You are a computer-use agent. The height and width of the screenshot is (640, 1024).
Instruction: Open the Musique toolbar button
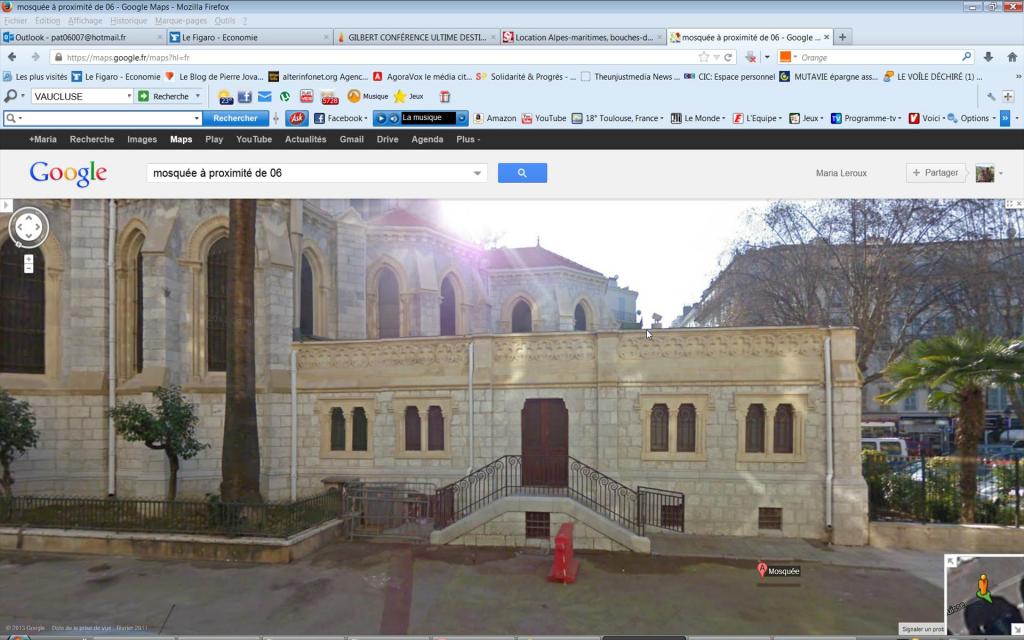tap(368, 97)
